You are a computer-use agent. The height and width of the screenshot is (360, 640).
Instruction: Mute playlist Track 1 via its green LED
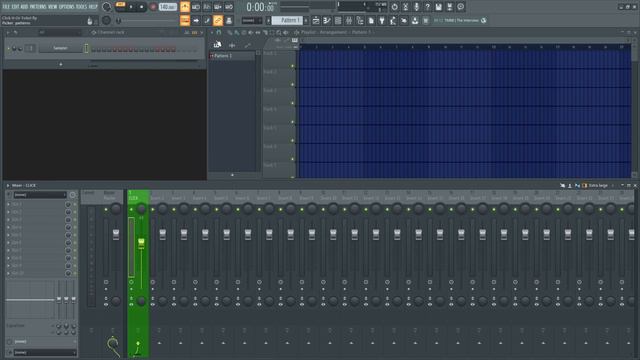click(x=293, y=66)
